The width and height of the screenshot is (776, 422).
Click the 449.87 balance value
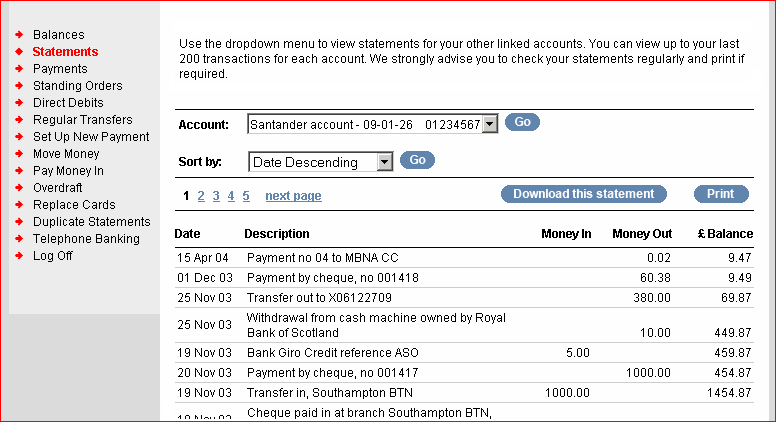click(732, 332)
